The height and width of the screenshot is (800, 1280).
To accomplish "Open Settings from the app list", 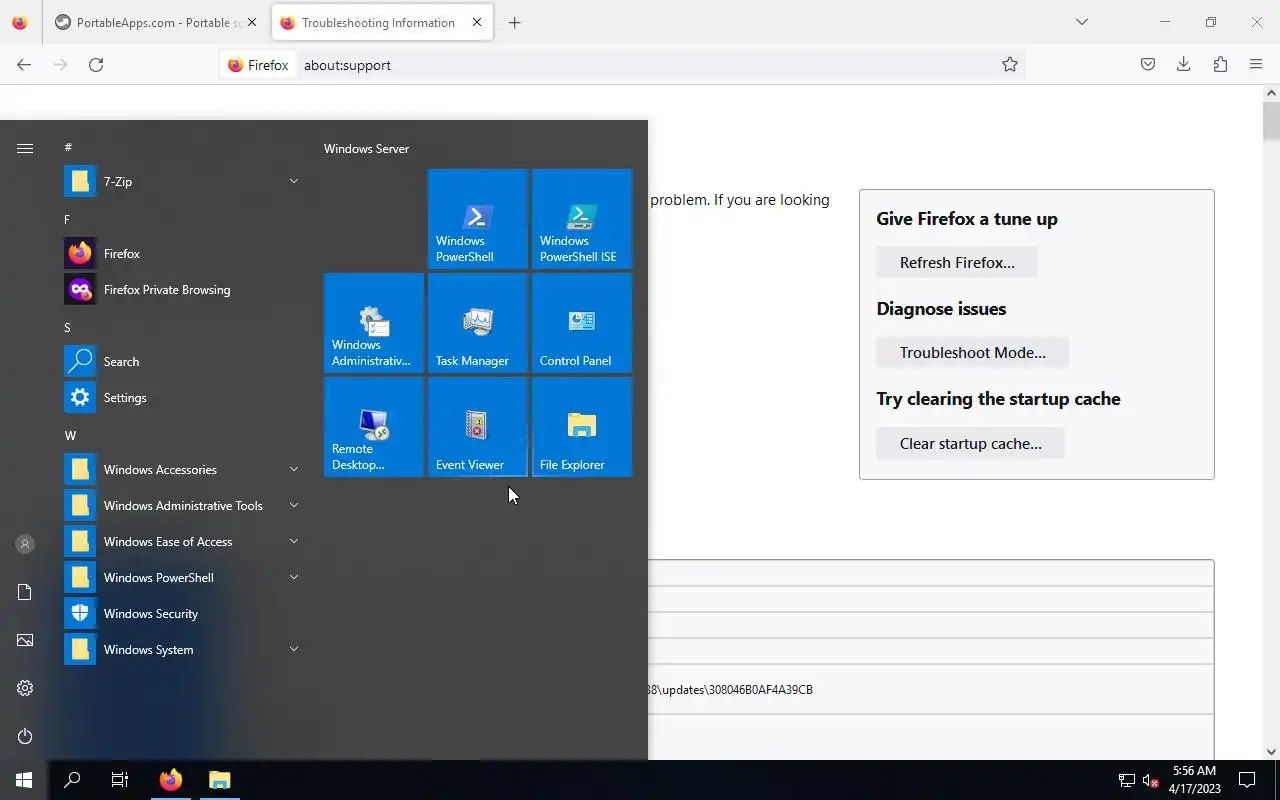I will [x=185, y=398].
